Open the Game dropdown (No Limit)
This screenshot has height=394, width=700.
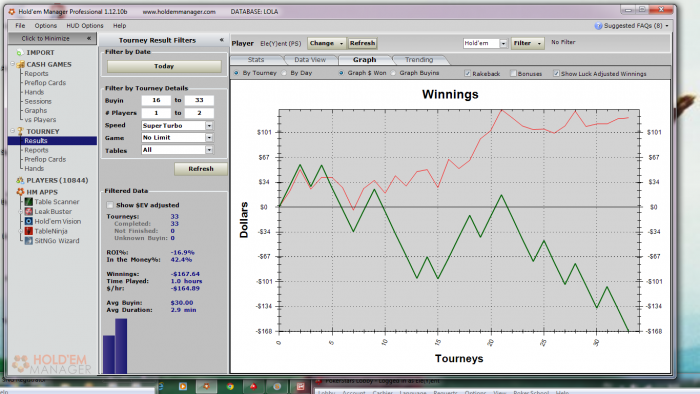pos(209,138)
